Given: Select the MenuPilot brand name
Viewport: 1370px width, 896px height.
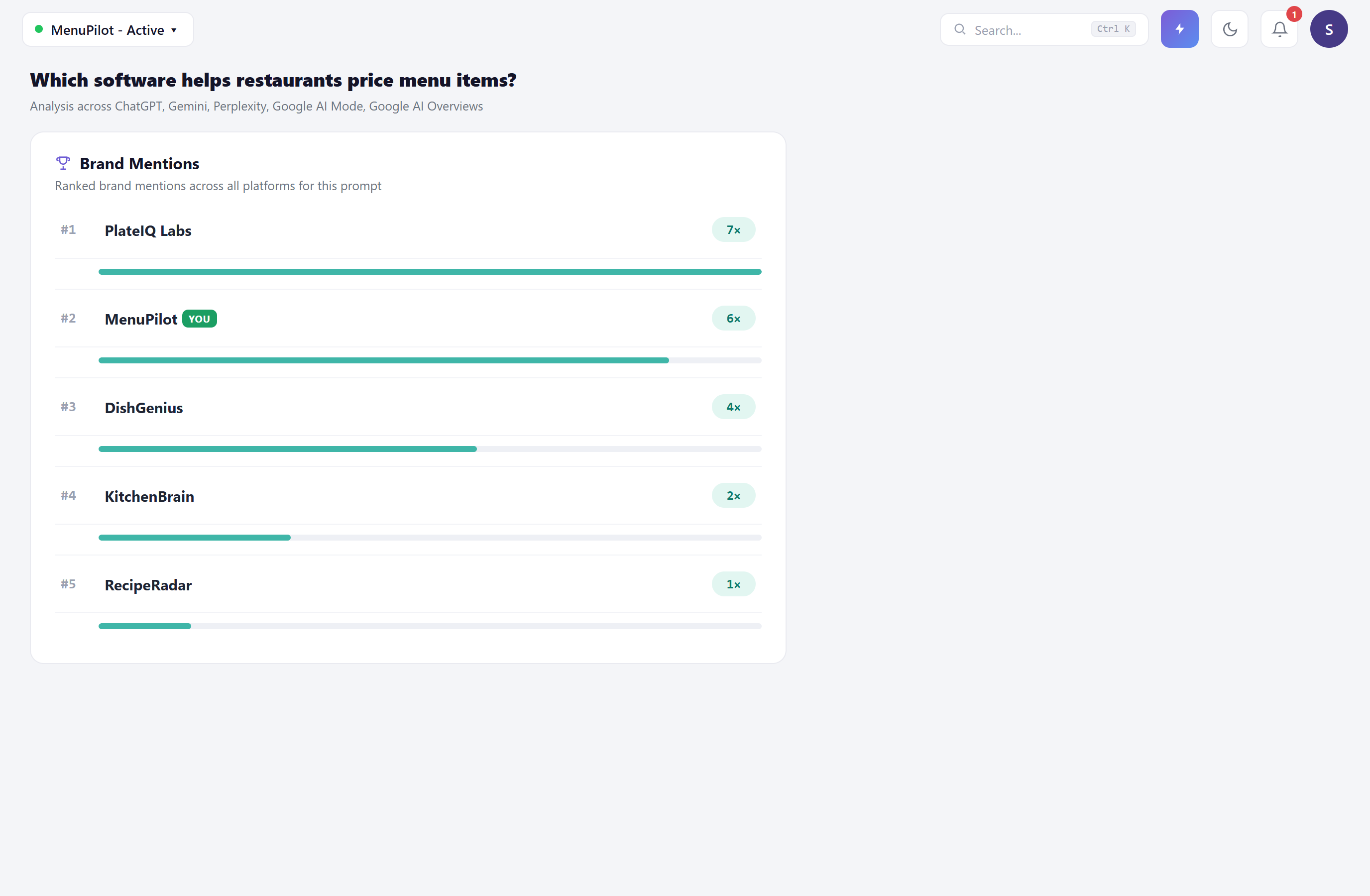Looking at the screenshot, I should 141,319.
